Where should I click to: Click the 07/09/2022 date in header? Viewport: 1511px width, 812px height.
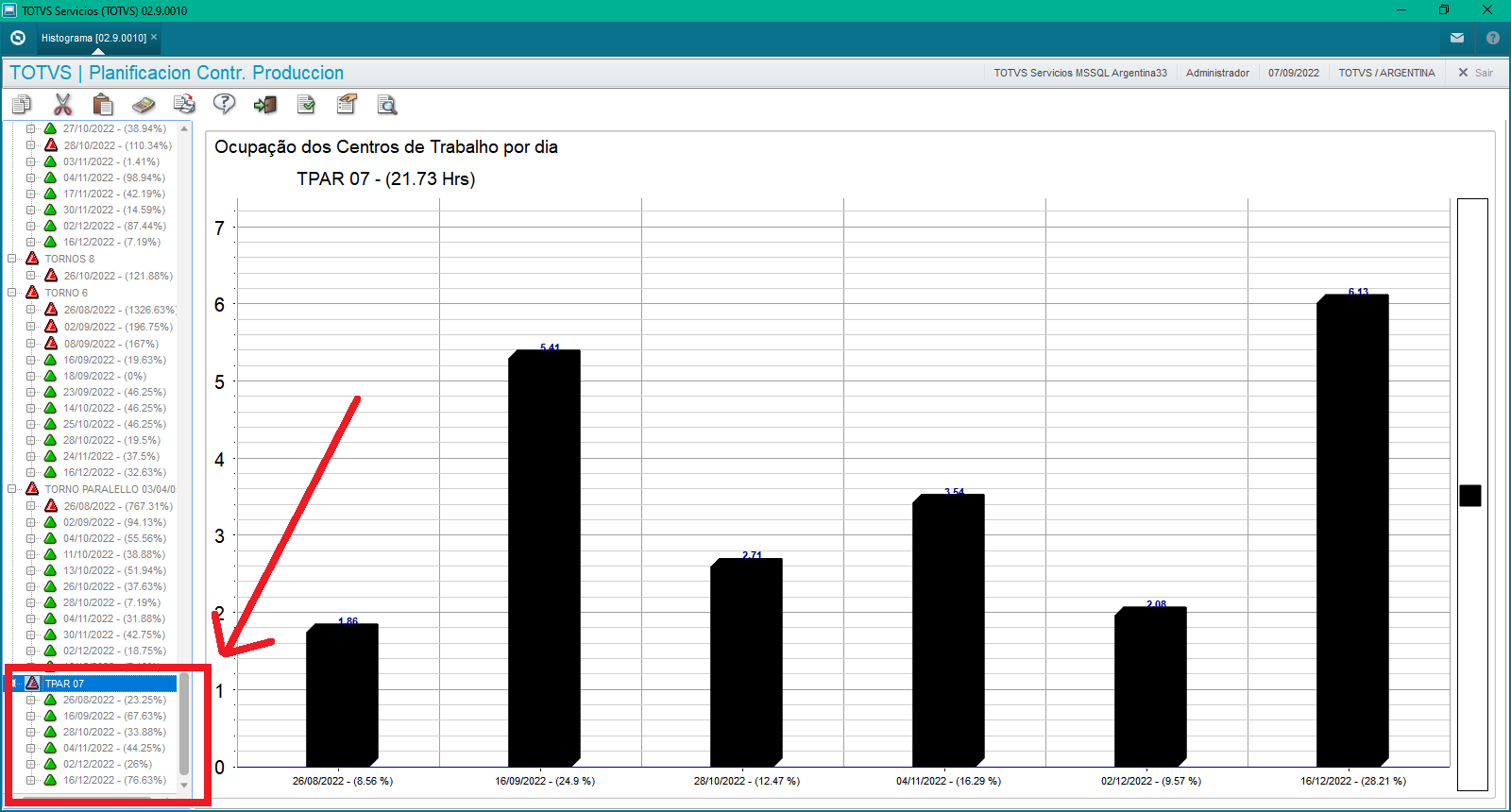point(1294,73)
